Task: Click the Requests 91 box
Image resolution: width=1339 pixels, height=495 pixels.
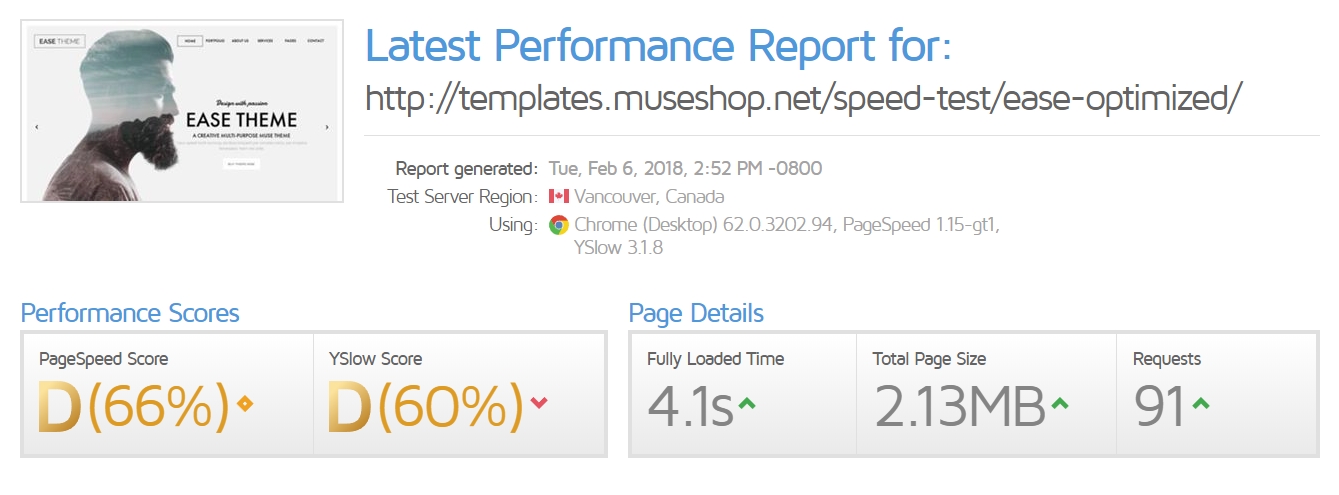Action: coord(1216,395)
